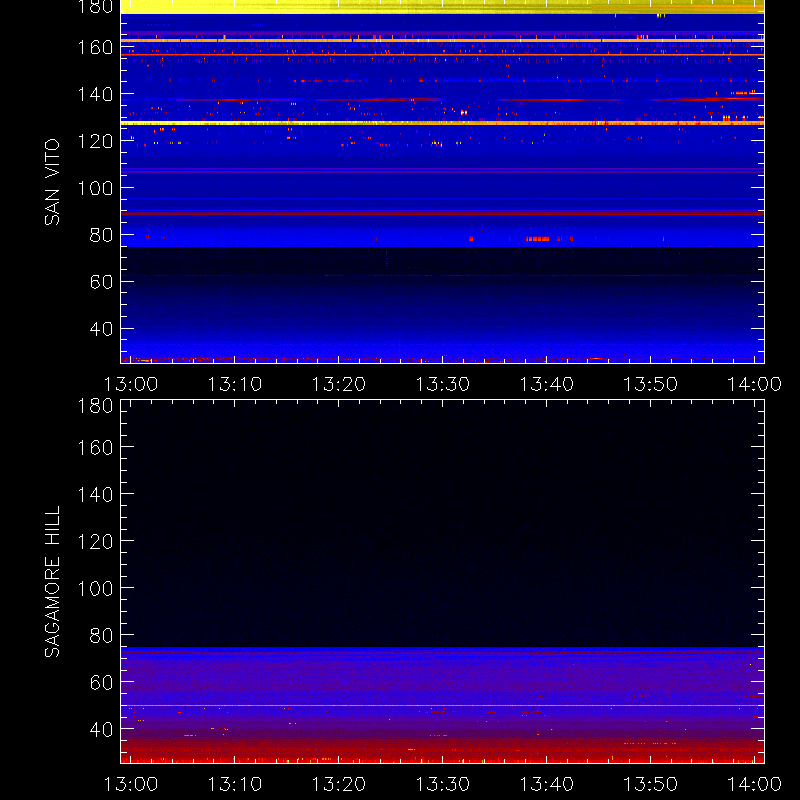Click 13:40 time label under San Vito plot
The width and height of the screenshot is (800, 800).
click(546, 384)
